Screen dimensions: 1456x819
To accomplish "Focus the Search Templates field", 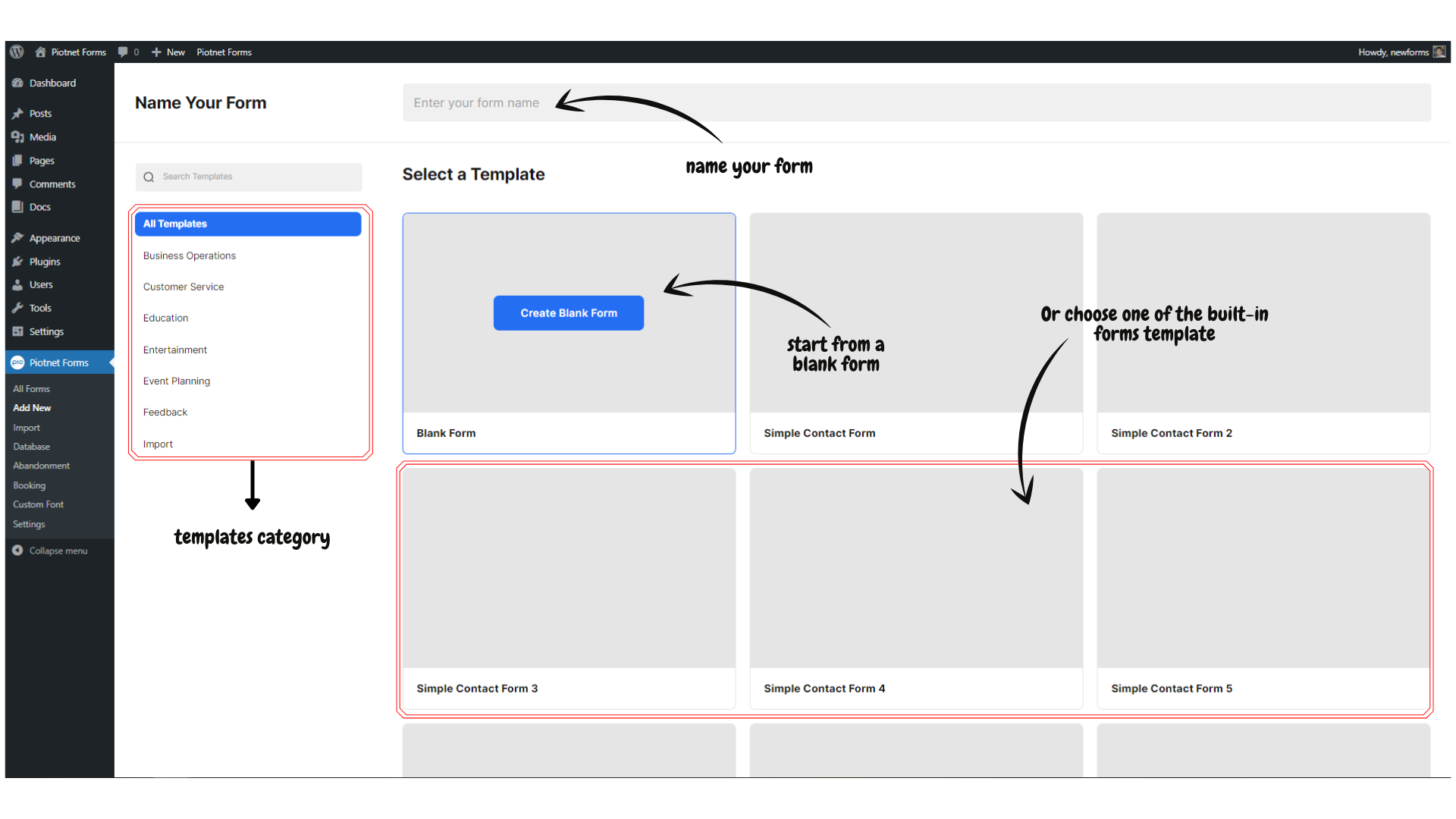I will tap(249, 177).
